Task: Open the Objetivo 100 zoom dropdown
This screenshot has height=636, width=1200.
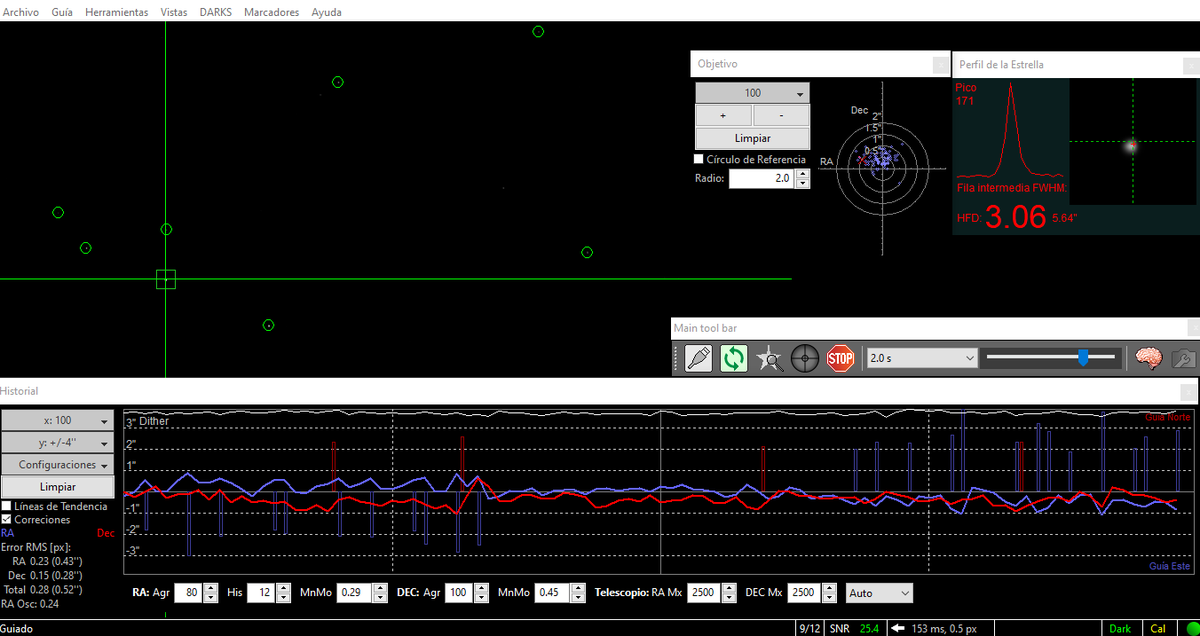Action: tap(753, 93)
